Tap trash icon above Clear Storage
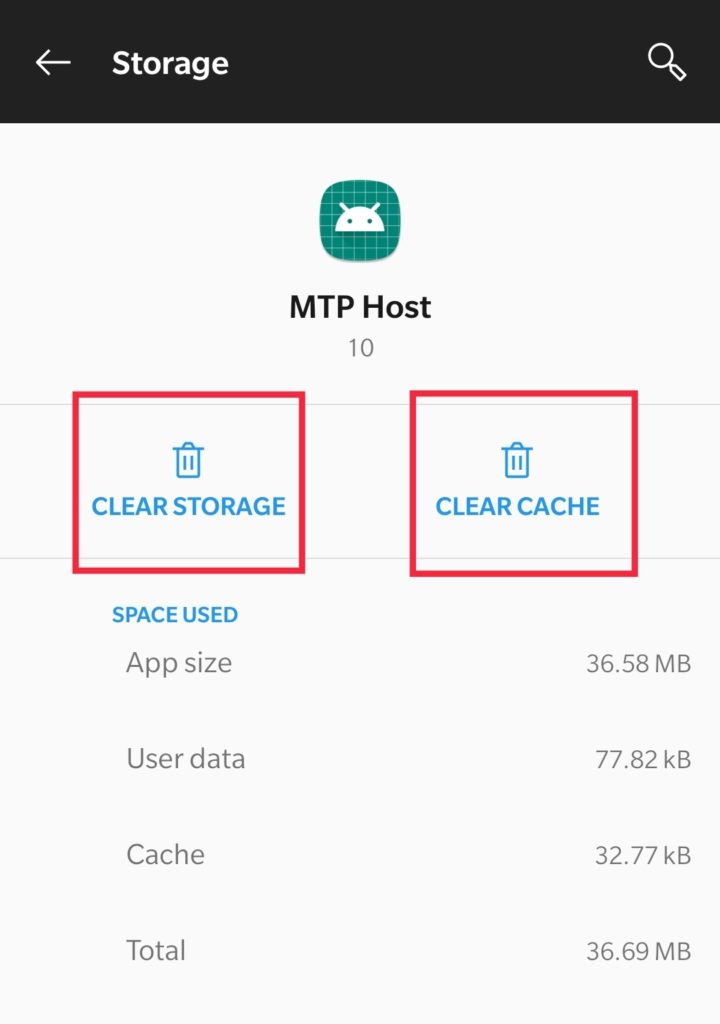This screenshot has width=720, height=1024. (x=188, y=460)
